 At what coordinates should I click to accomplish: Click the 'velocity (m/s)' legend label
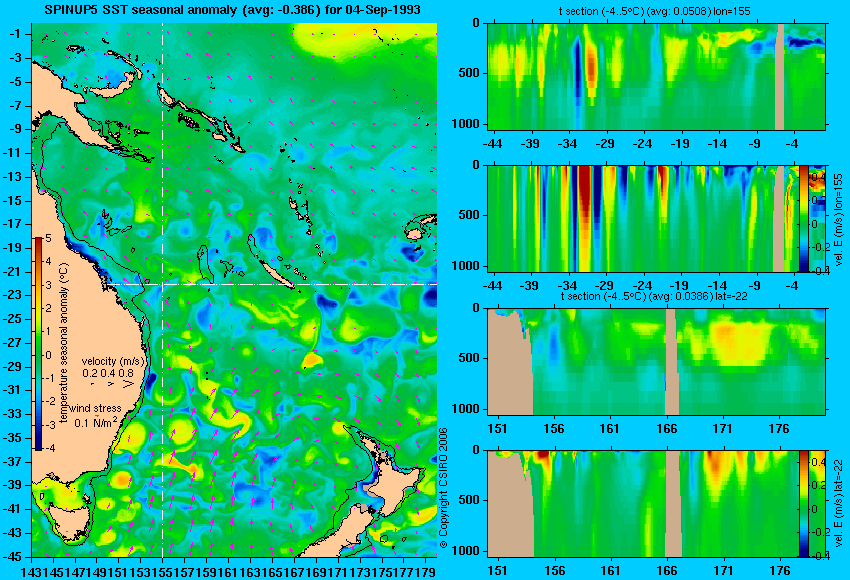[x=113, y=361]
